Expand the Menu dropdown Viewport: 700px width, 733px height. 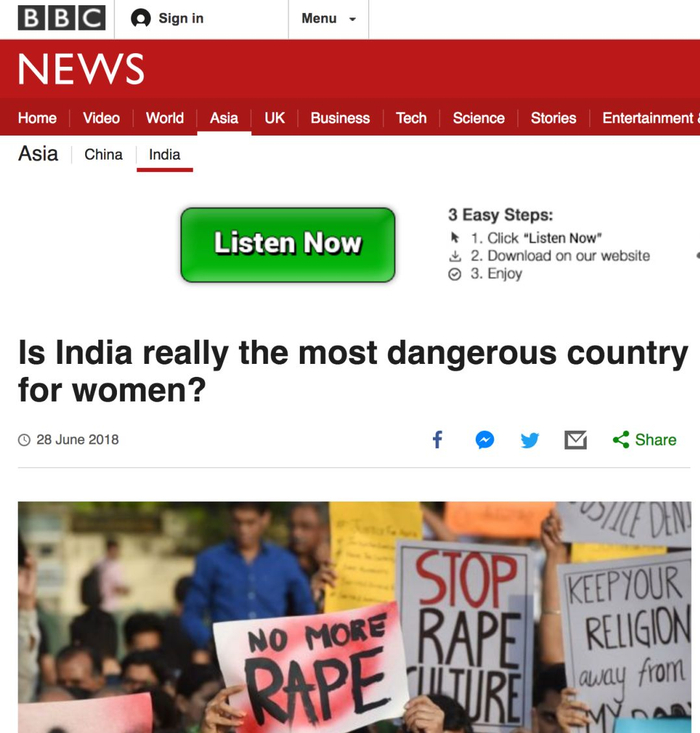pos(329,19)
